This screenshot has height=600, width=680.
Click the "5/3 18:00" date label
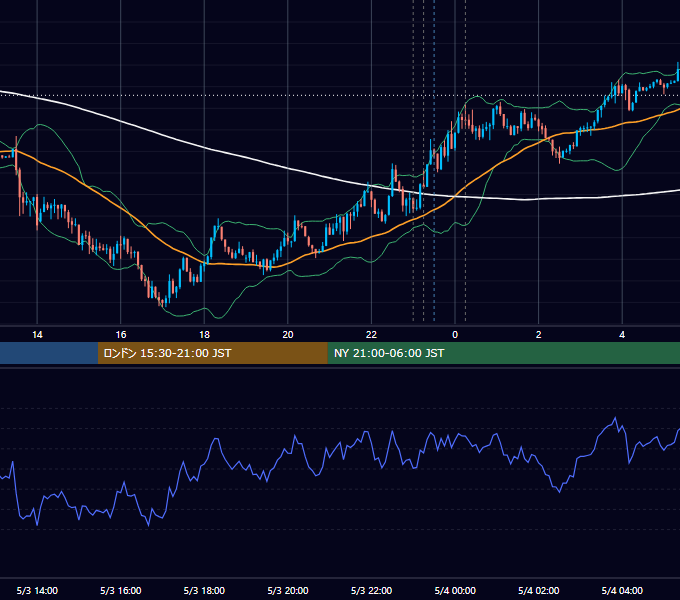(x=204, y=591)
